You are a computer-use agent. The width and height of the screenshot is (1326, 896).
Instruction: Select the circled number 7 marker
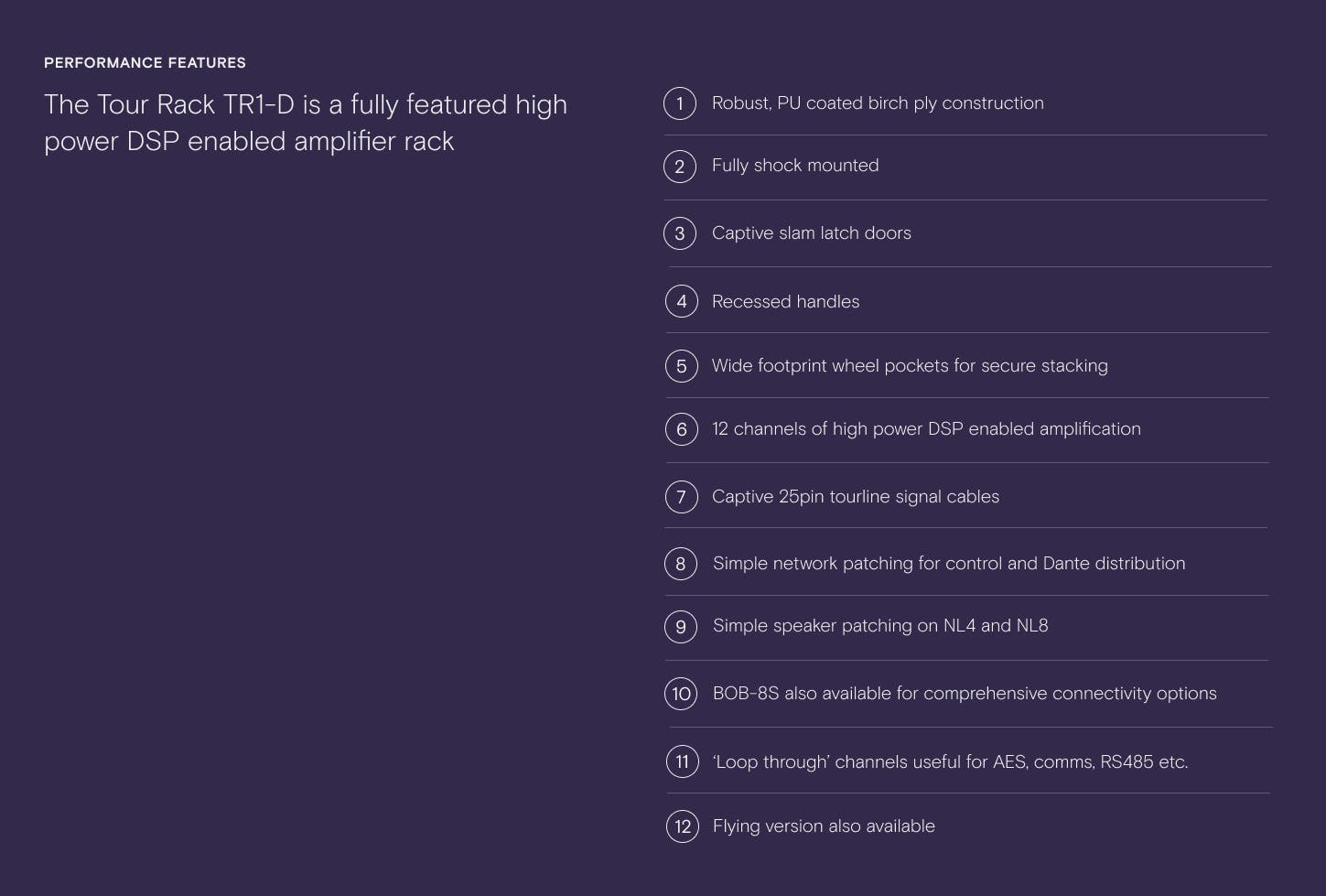tap(682, 497)
